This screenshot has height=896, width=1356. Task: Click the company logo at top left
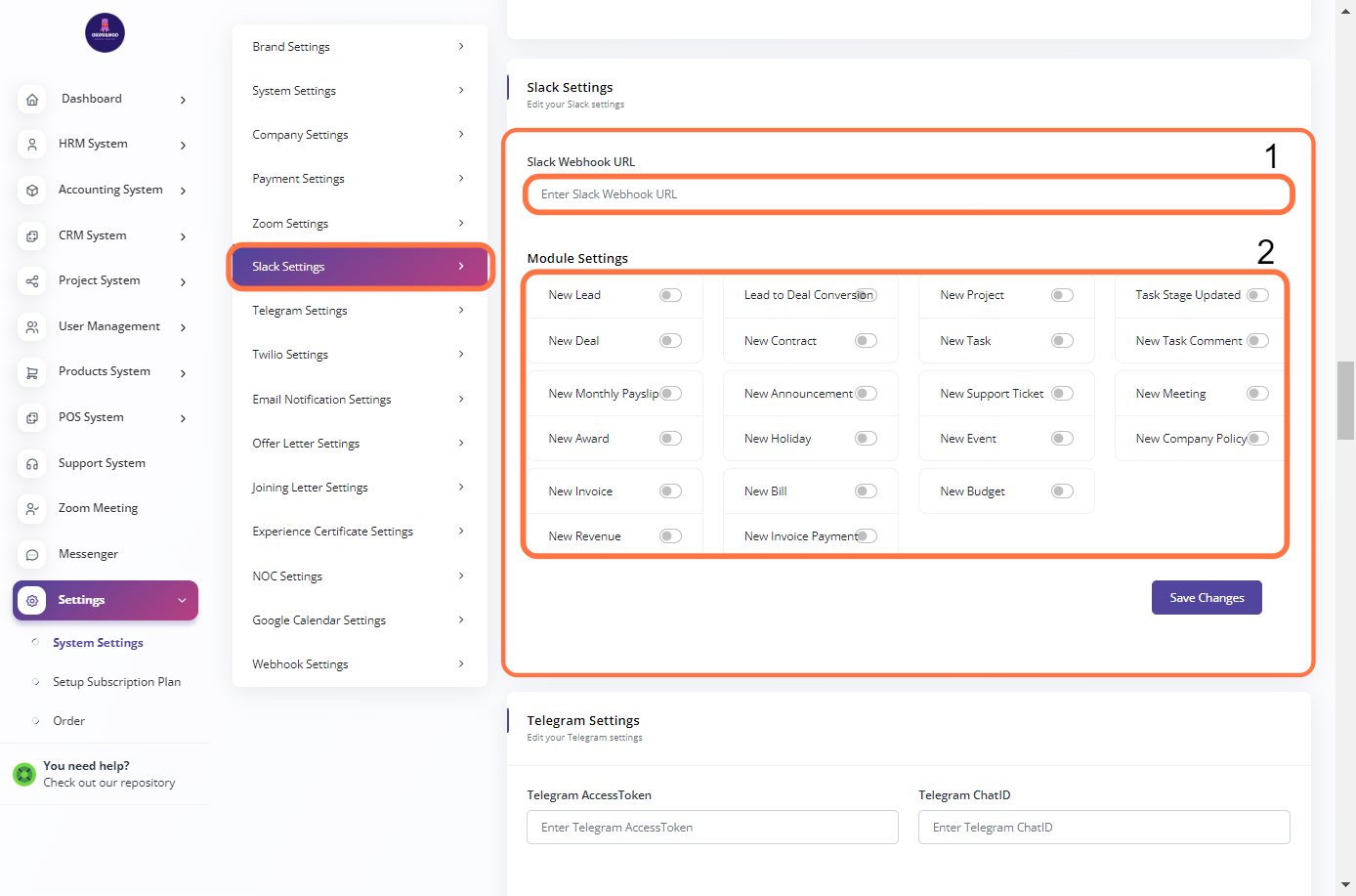tap(105, 33)
